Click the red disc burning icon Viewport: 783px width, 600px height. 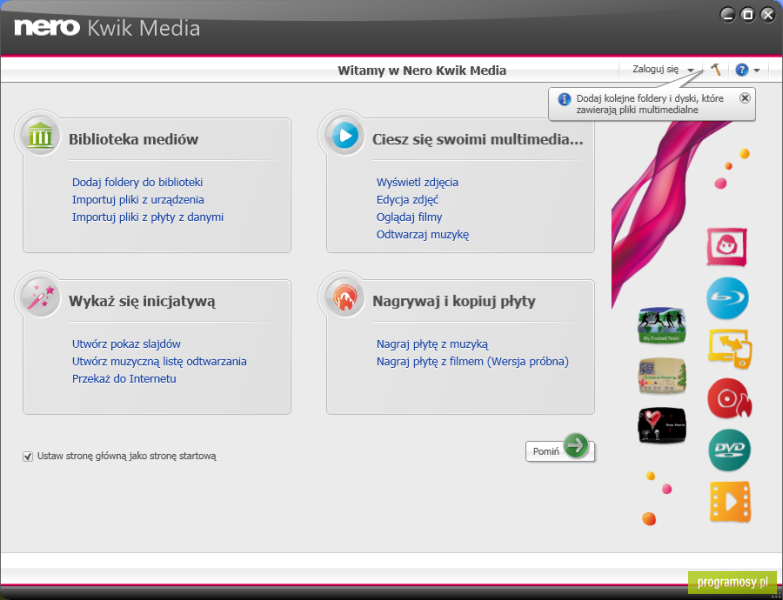click(x=729, y=399)
